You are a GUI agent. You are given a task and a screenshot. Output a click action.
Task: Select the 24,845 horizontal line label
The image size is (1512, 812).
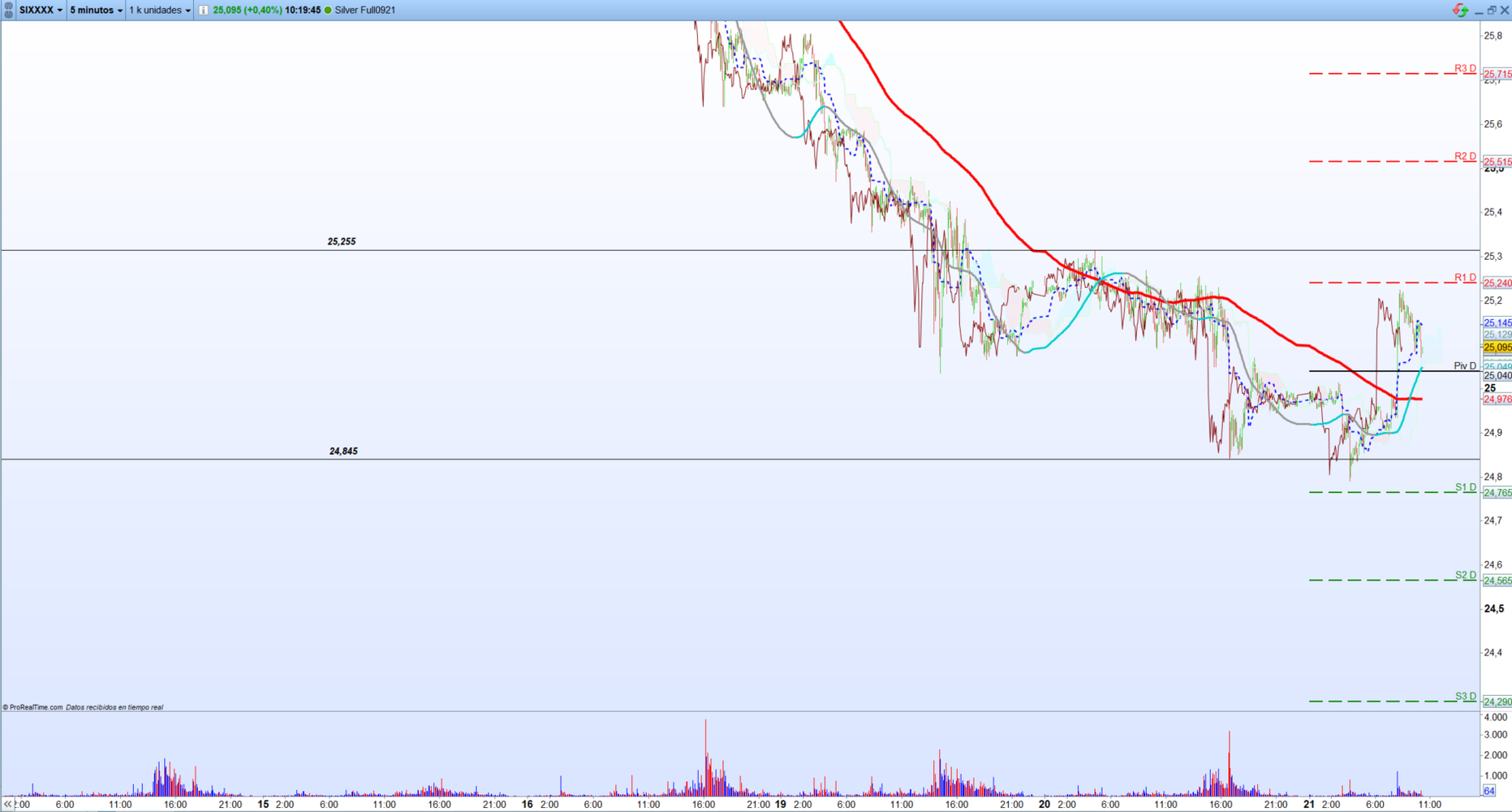[x=343, y=451]
